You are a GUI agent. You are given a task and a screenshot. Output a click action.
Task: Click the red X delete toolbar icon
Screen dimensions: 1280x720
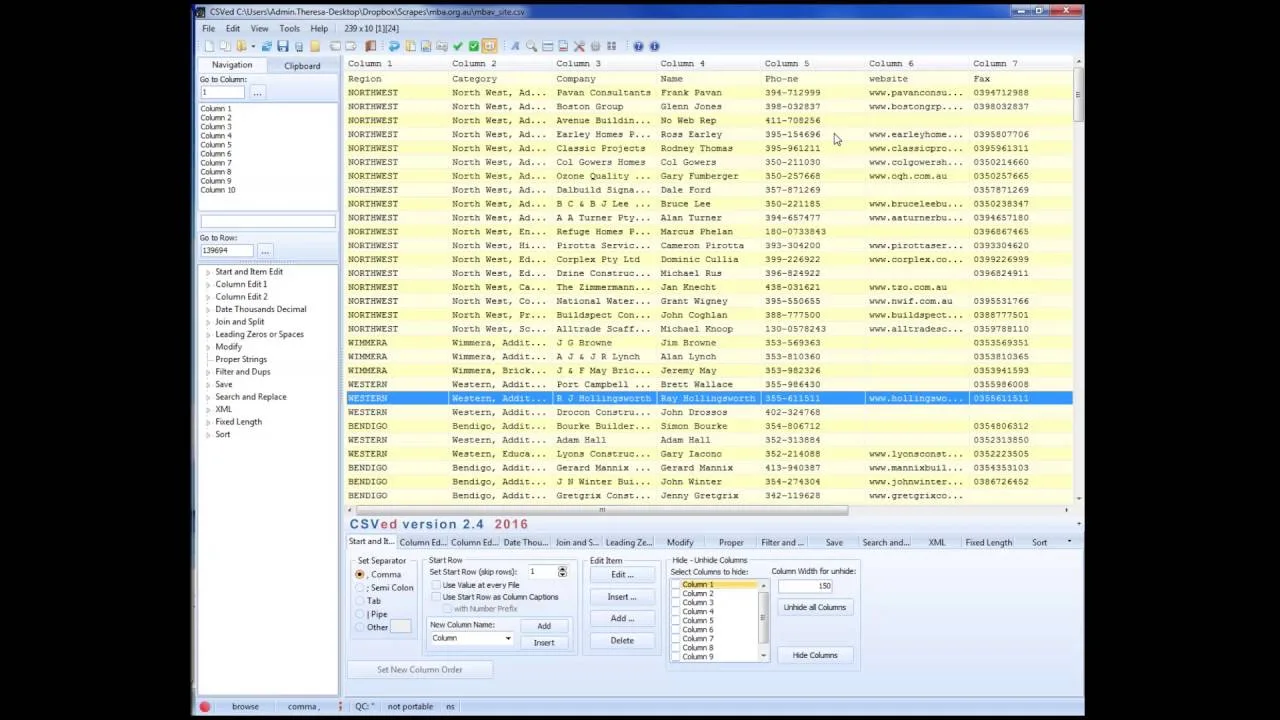[579, 46]
